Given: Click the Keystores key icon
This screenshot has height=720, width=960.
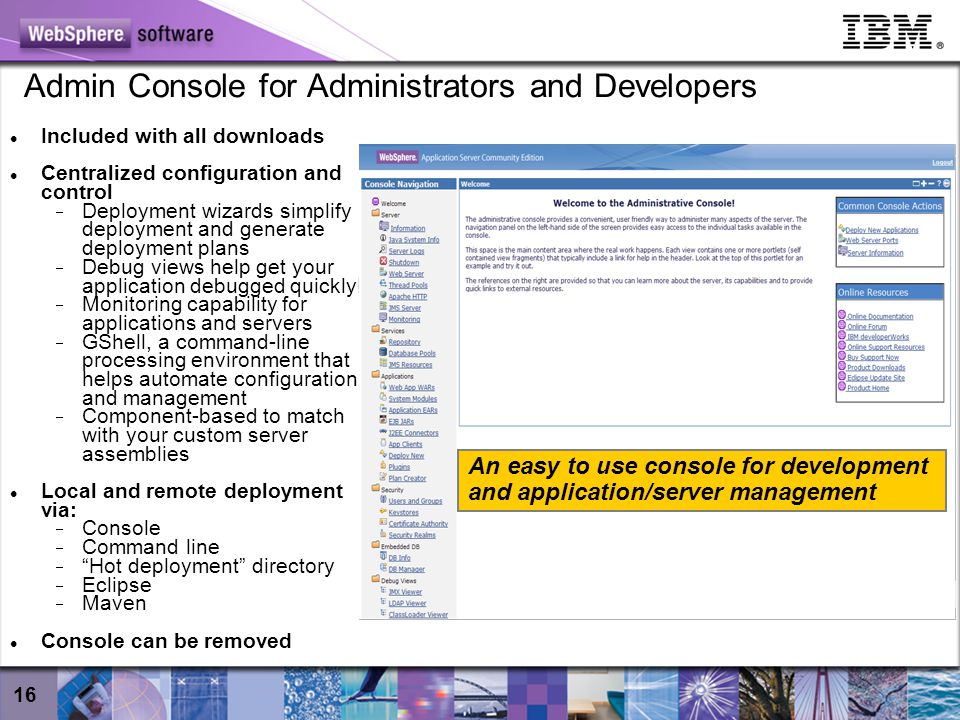Looking at the screenshot, I should tap(383, 511).
